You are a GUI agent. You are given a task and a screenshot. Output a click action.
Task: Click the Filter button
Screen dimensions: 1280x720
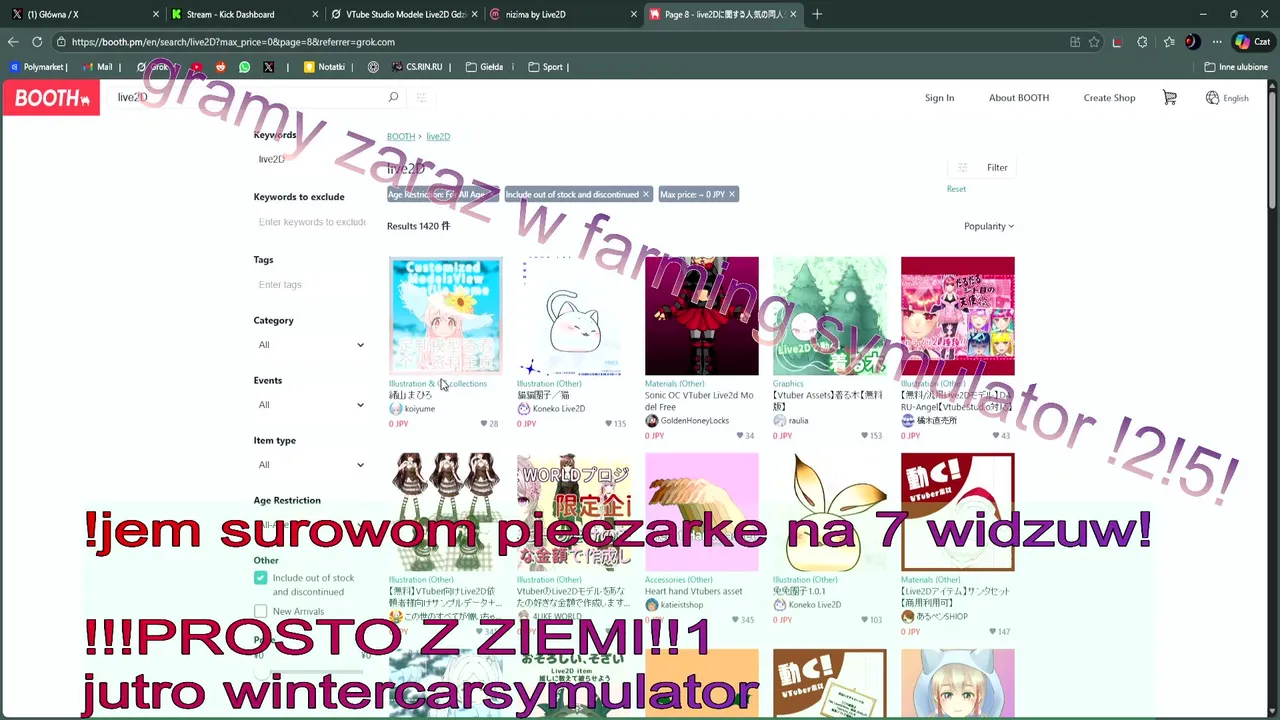click(x=983, y=168)
